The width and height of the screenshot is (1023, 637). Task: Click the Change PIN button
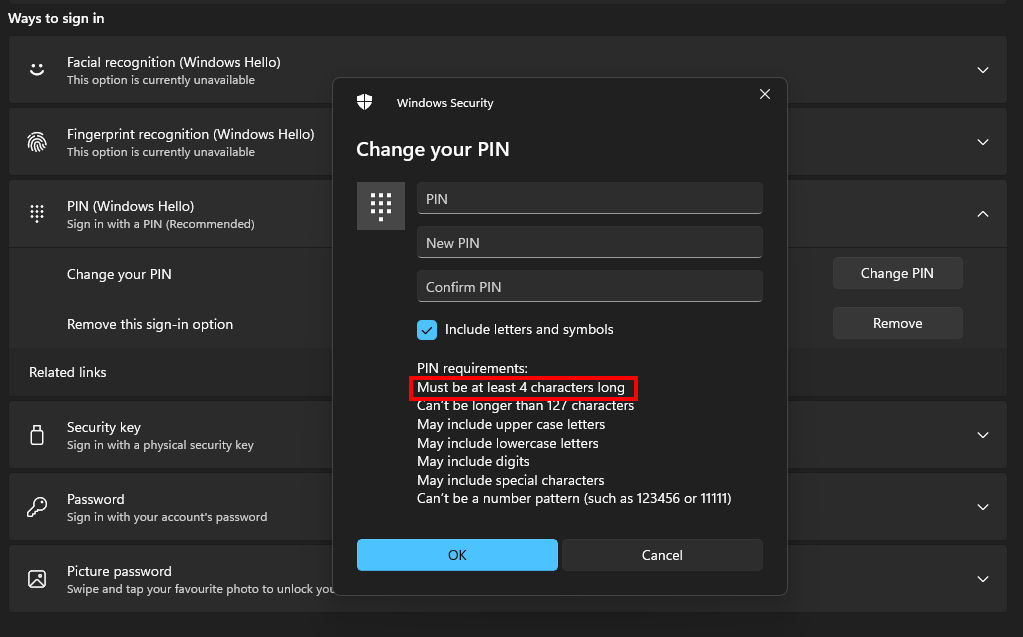click(x=897, y=273)
